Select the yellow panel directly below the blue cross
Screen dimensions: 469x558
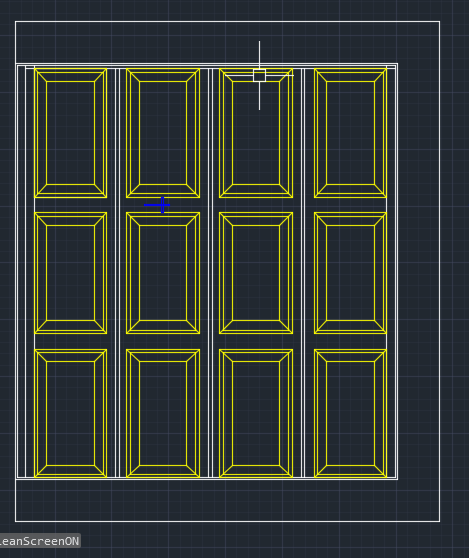tap(163, 273)
